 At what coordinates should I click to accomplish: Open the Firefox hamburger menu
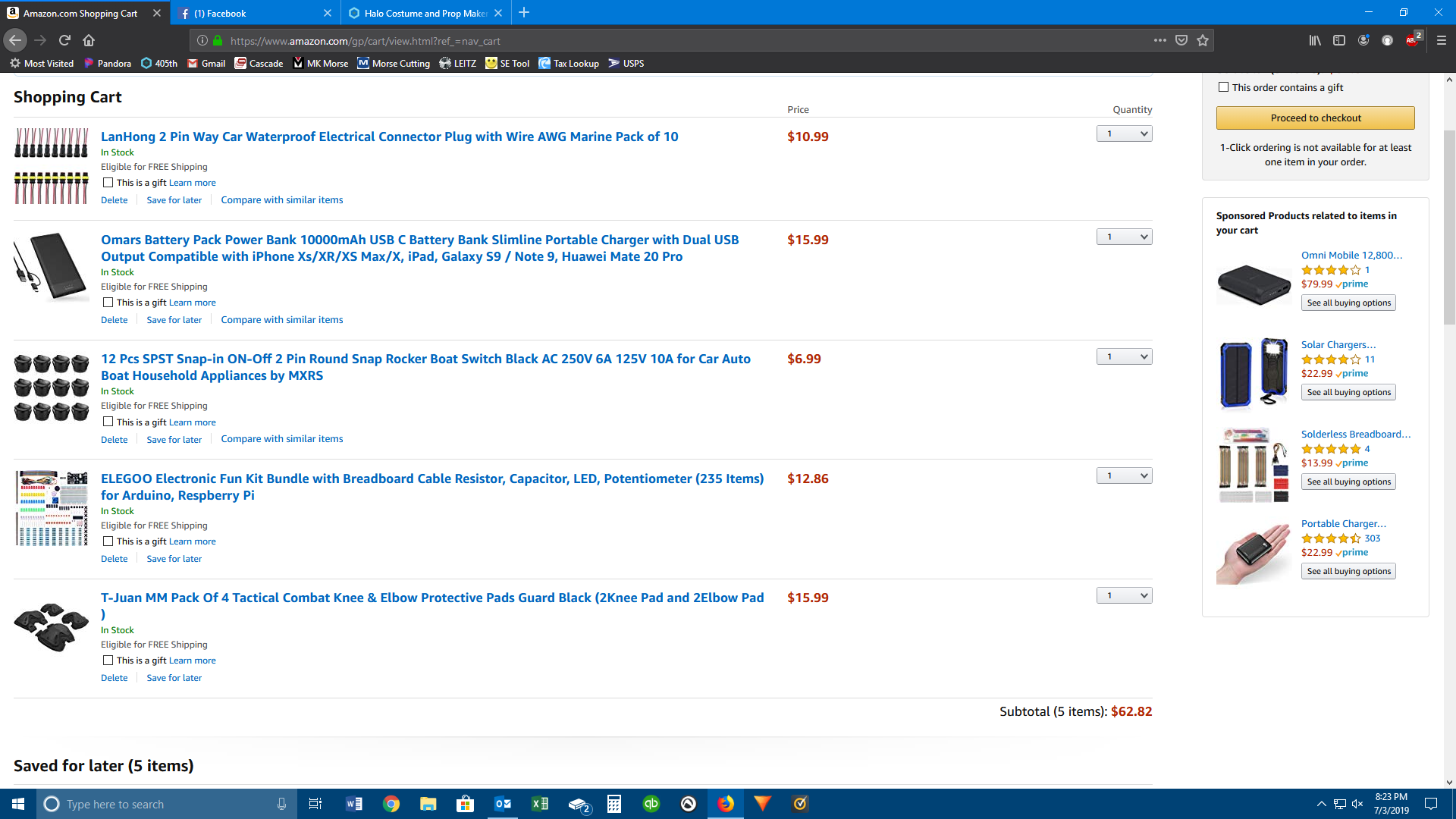click(x=1442, y=40)
